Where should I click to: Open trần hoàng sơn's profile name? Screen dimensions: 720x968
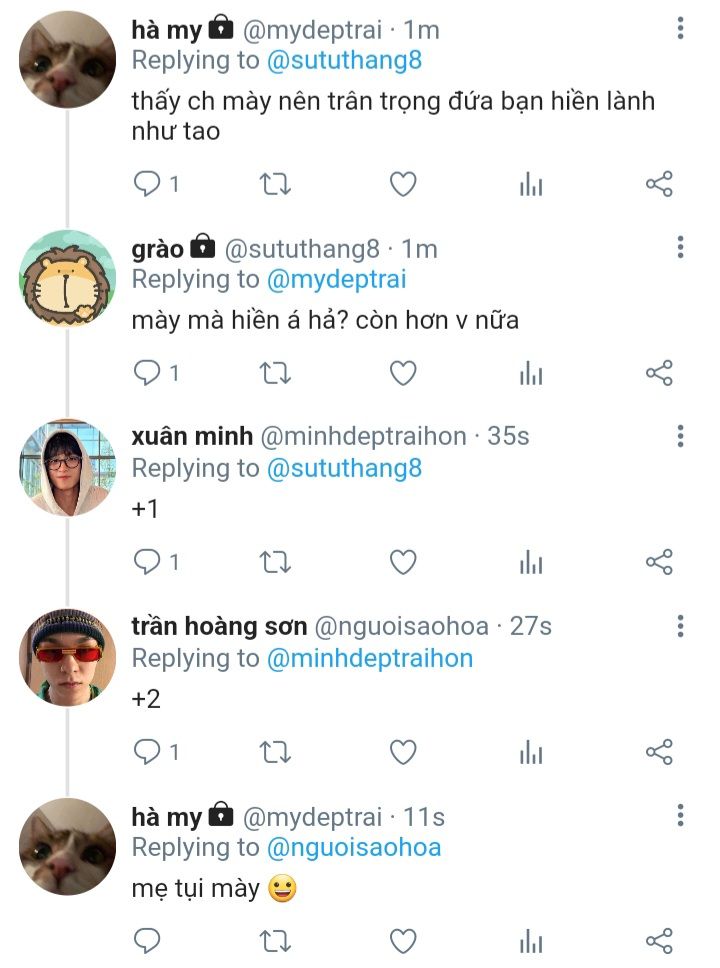click(x=219, y=627)
